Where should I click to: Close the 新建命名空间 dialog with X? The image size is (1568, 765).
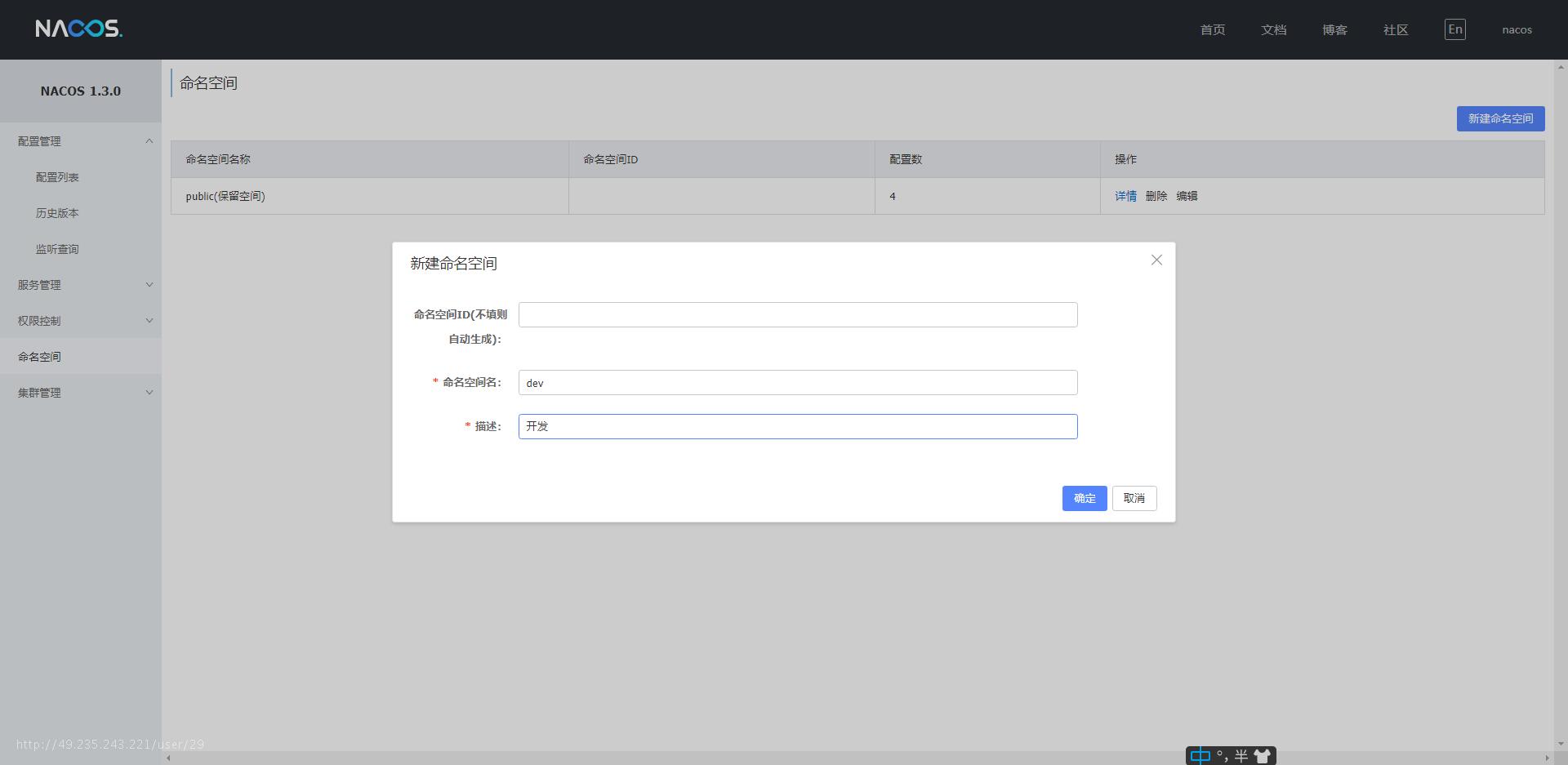1156,260
